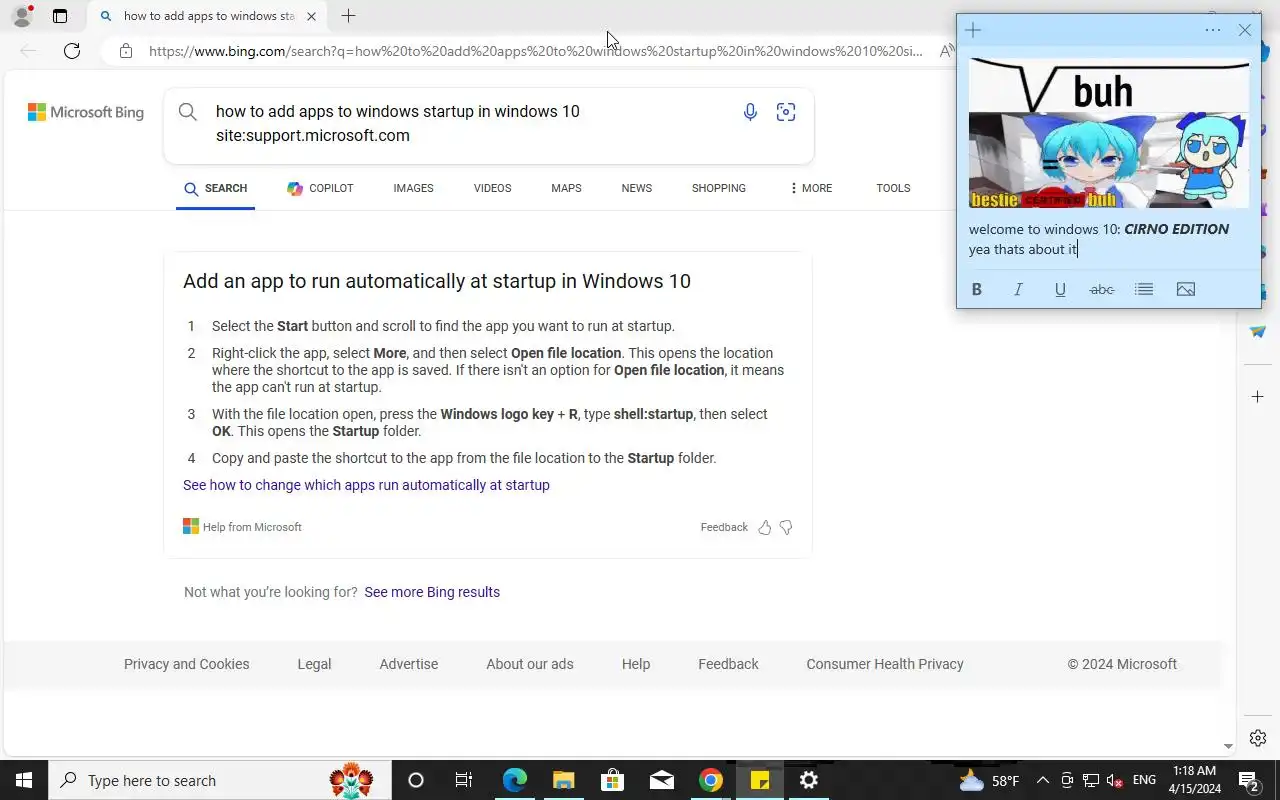The image size is (1280, 800).
Task: Click voice search microphone icon
Action: 750,112
